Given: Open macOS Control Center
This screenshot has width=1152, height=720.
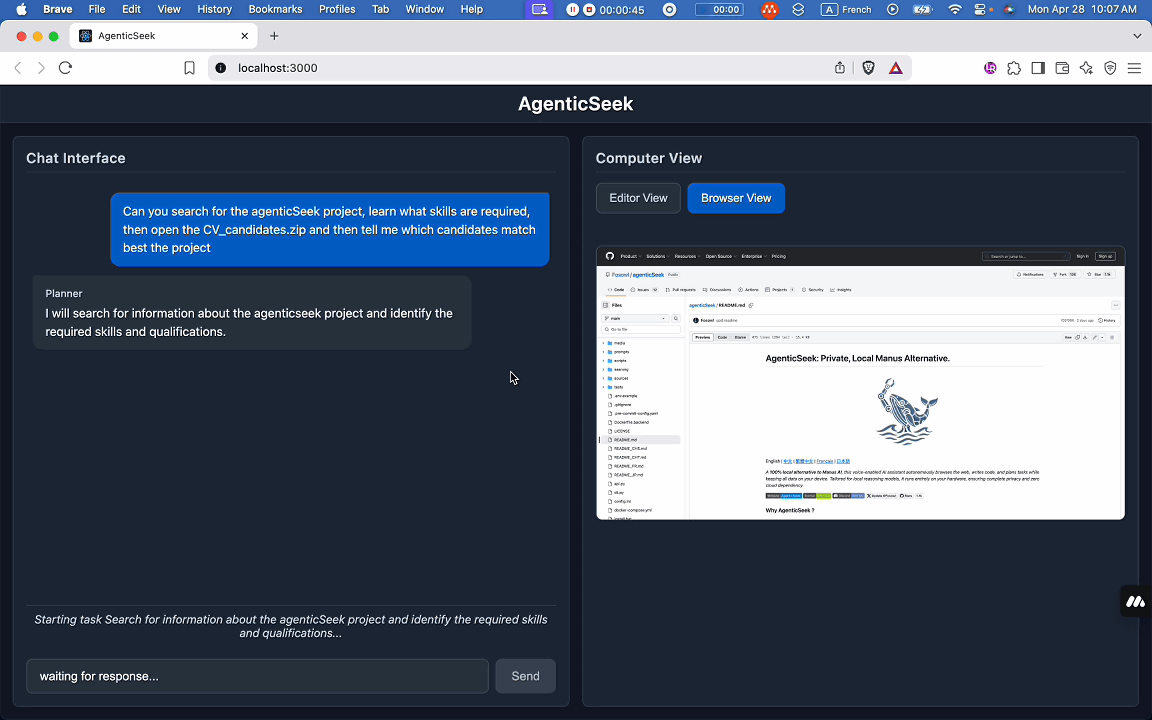Looking at the screenshot, I should 982,10.
